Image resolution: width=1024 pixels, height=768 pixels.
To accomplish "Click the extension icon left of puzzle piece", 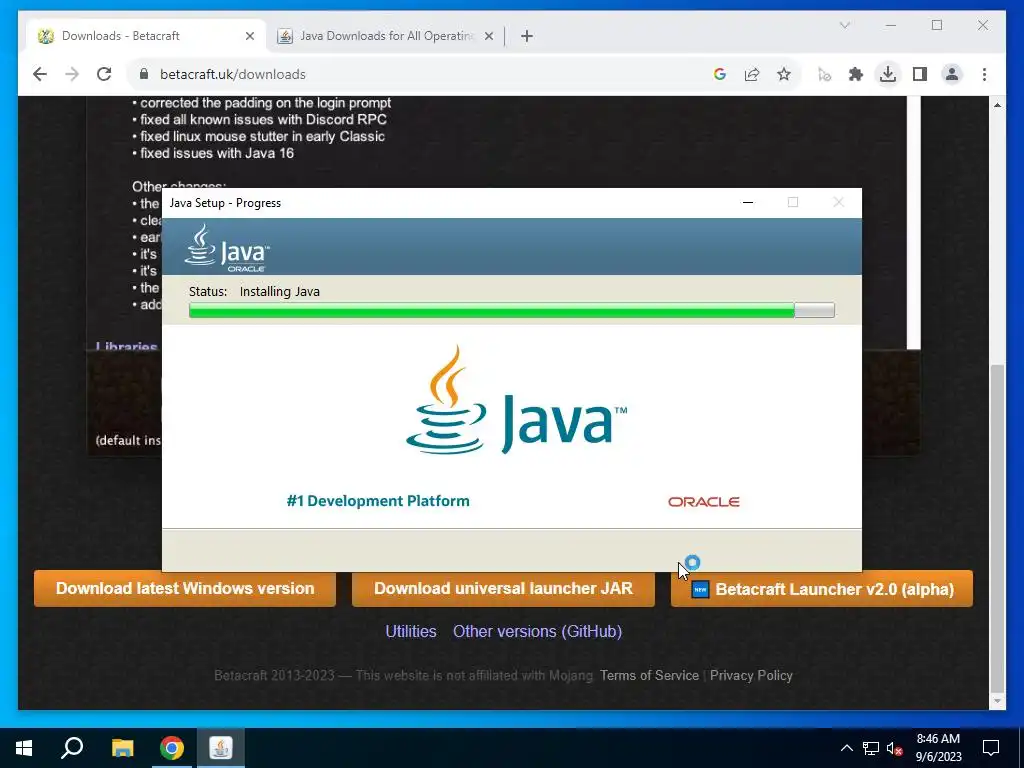I will [824, 74].
